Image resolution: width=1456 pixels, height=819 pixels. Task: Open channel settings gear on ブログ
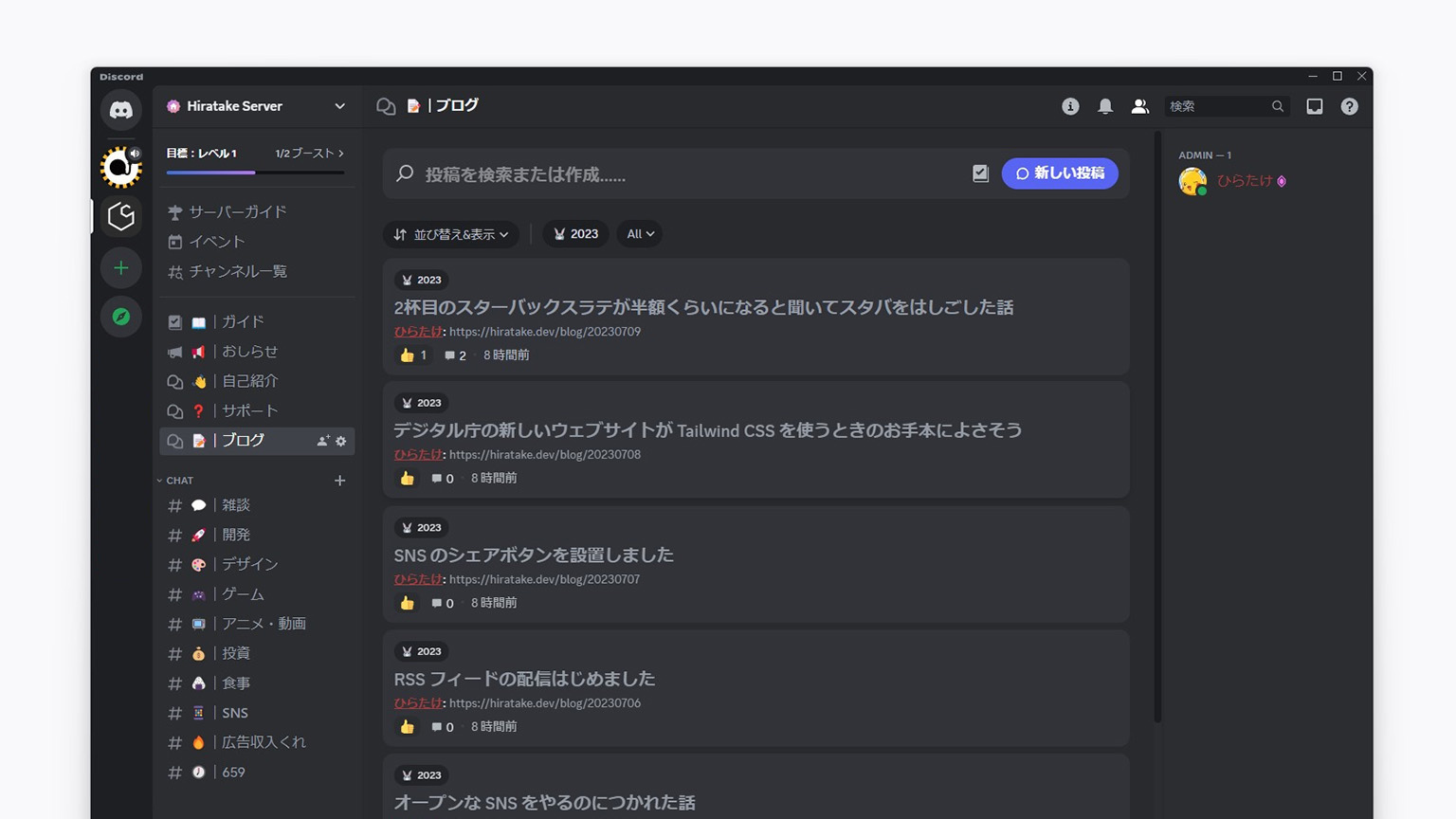point(341,441)
